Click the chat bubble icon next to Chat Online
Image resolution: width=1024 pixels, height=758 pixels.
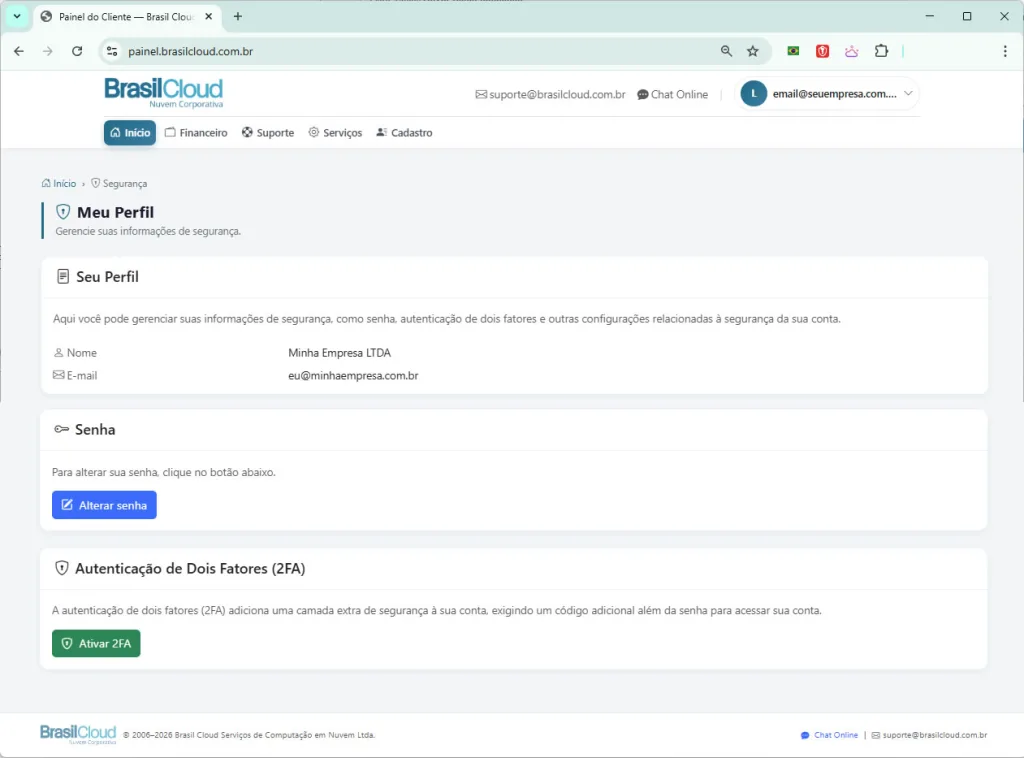click(x=644, y=93)
